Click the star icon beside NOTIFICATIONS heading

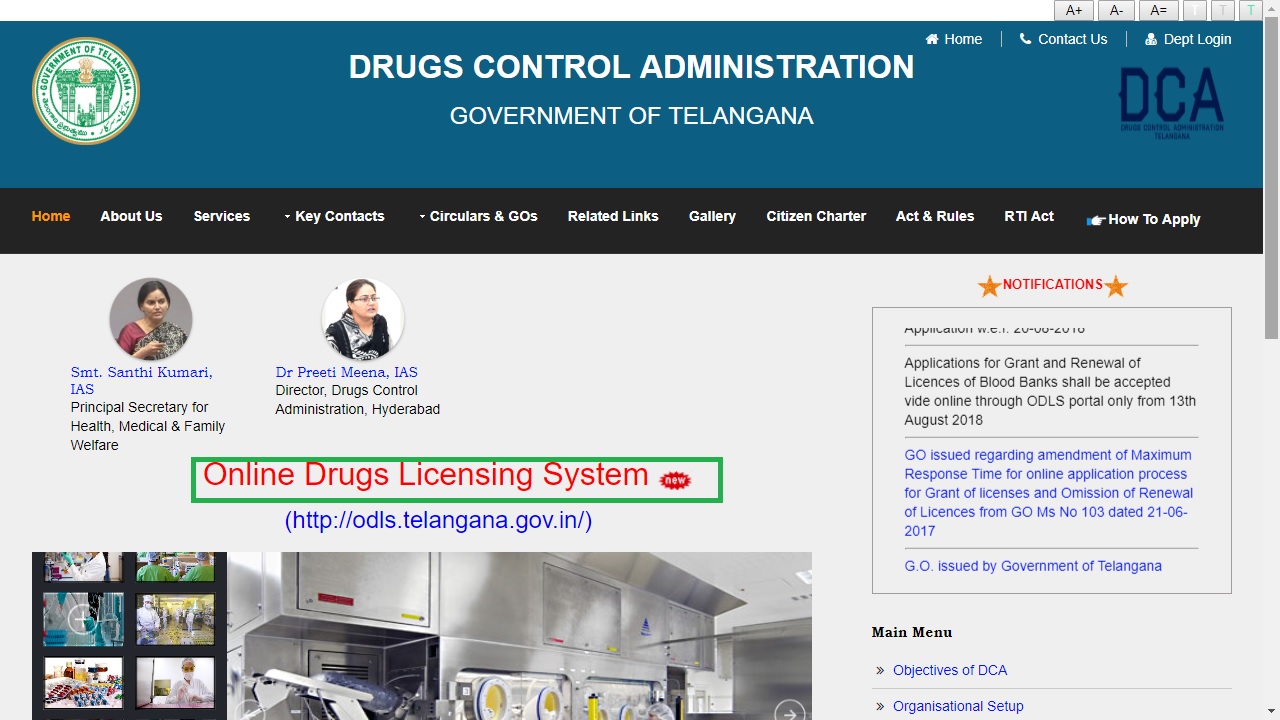click(988, 285)
